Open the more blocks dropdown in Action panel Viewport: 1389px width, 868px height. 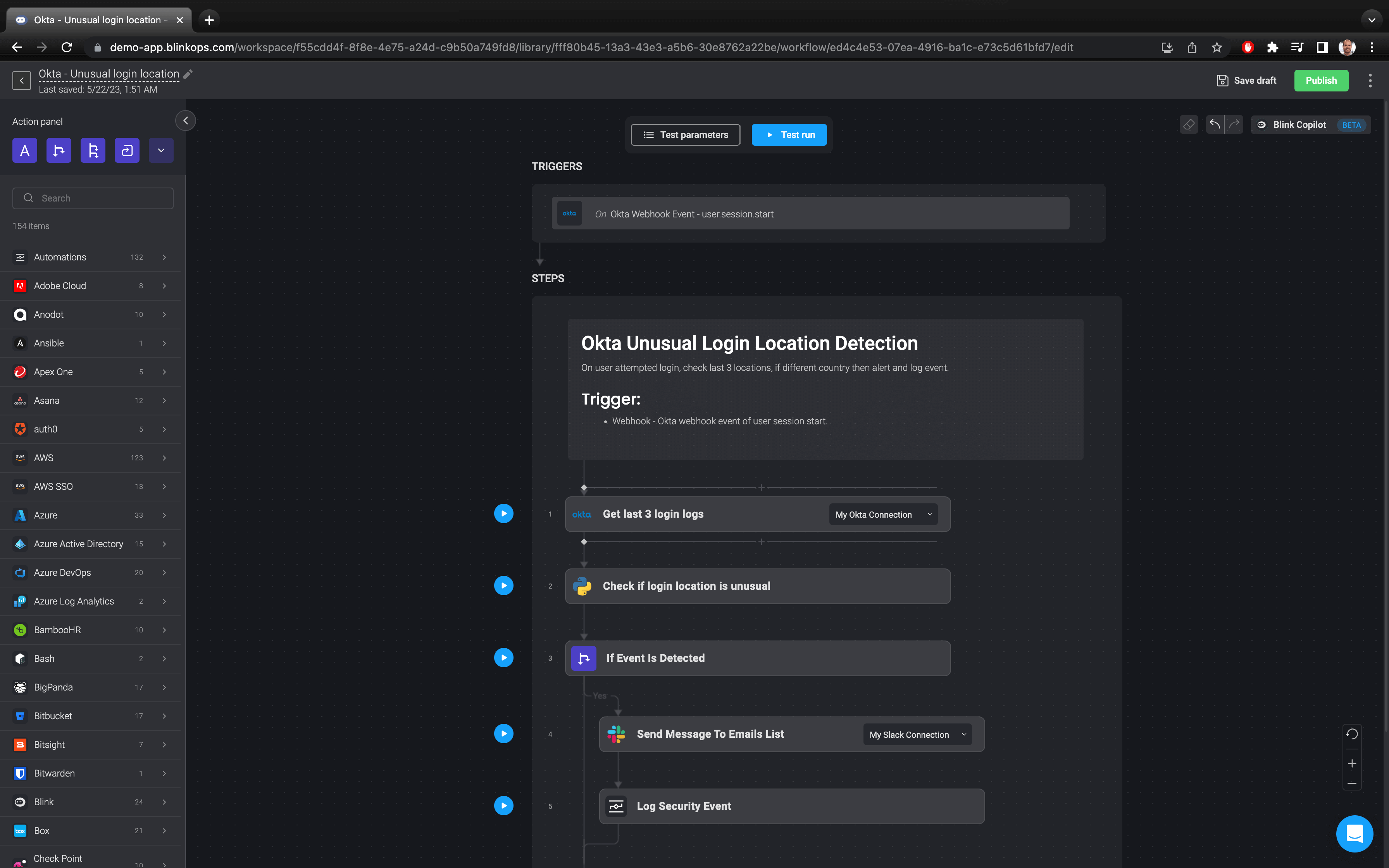pyautogui.click(x=161, y=150)
